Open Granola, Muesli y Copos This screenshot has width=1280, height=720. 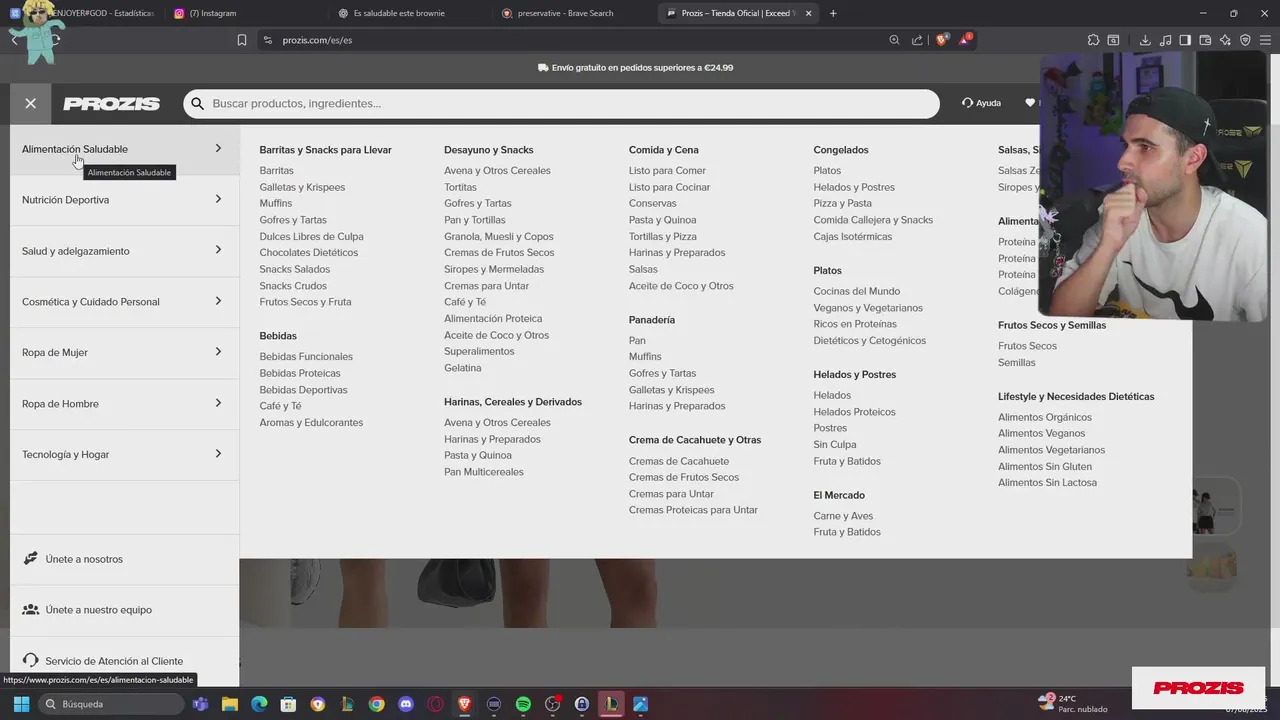pos(498,237)
